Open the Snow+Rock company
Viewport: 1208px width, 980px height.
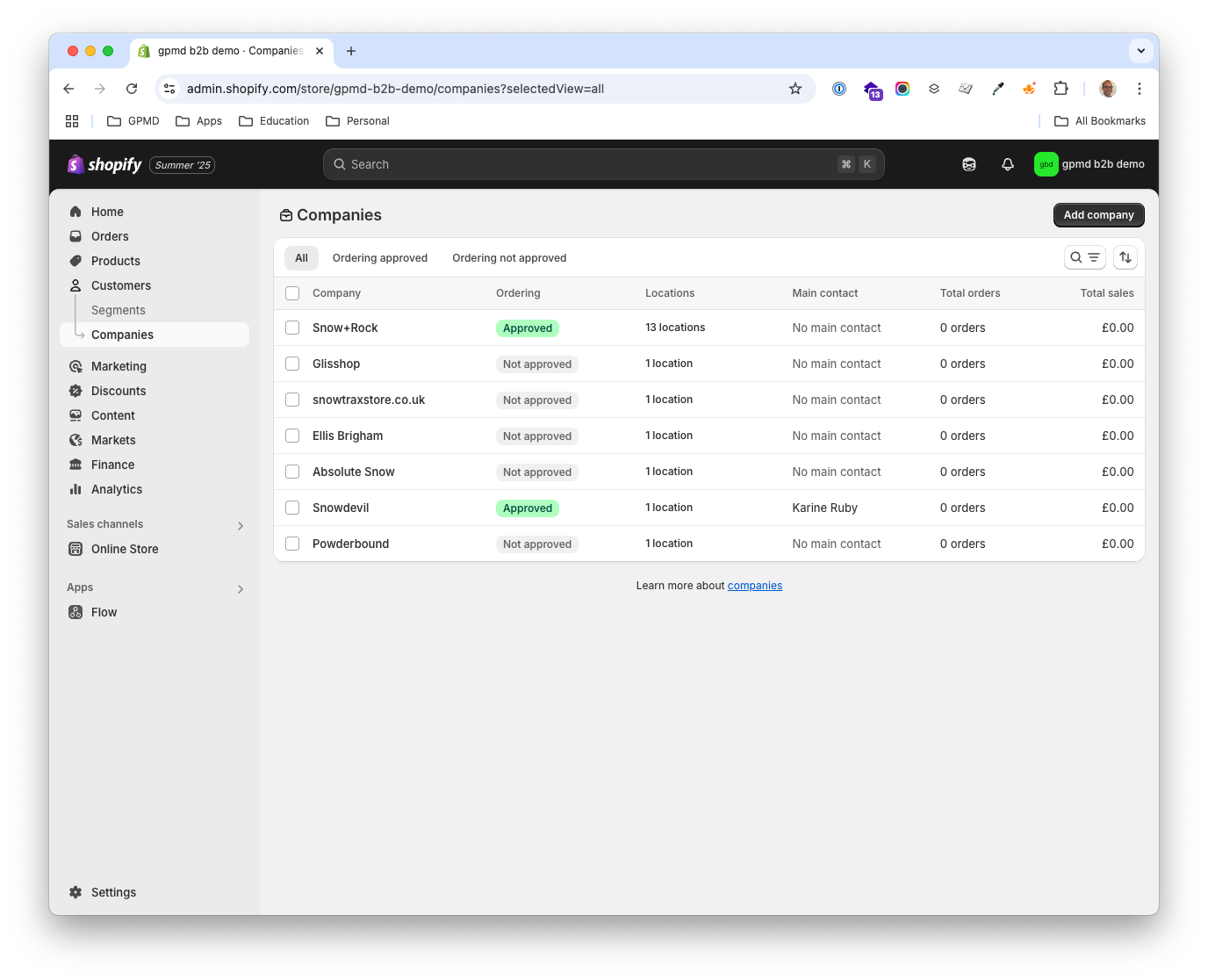pos(345,328)
